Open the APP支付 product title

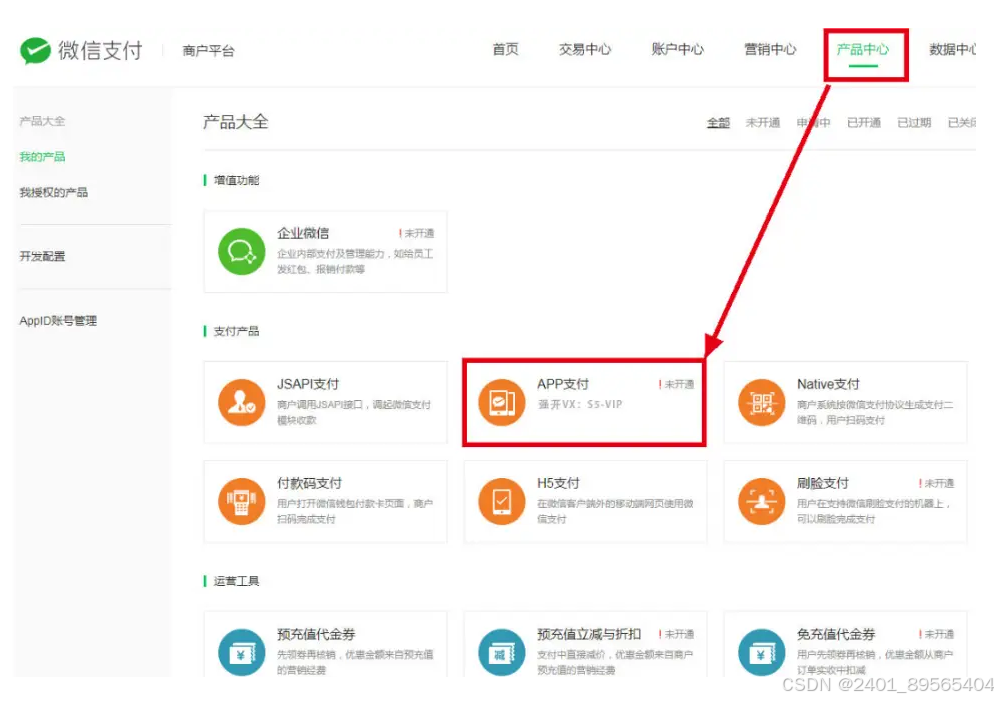pos(563,384)
